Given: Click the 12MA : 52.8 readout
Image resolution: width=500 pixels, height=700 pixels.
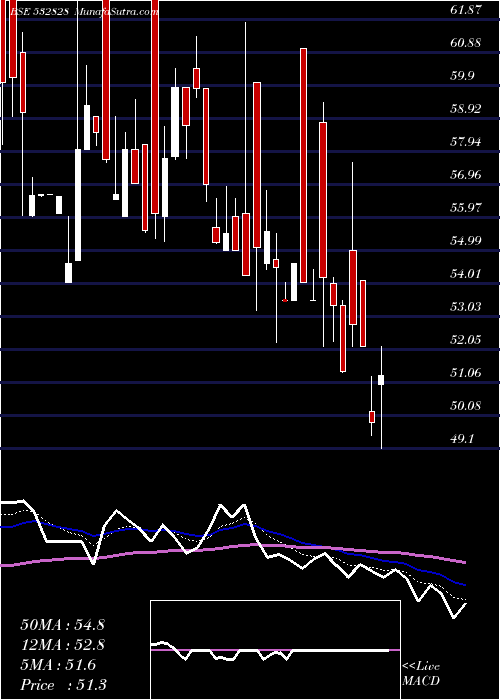Looking at the screenshot, I should 62,645.
